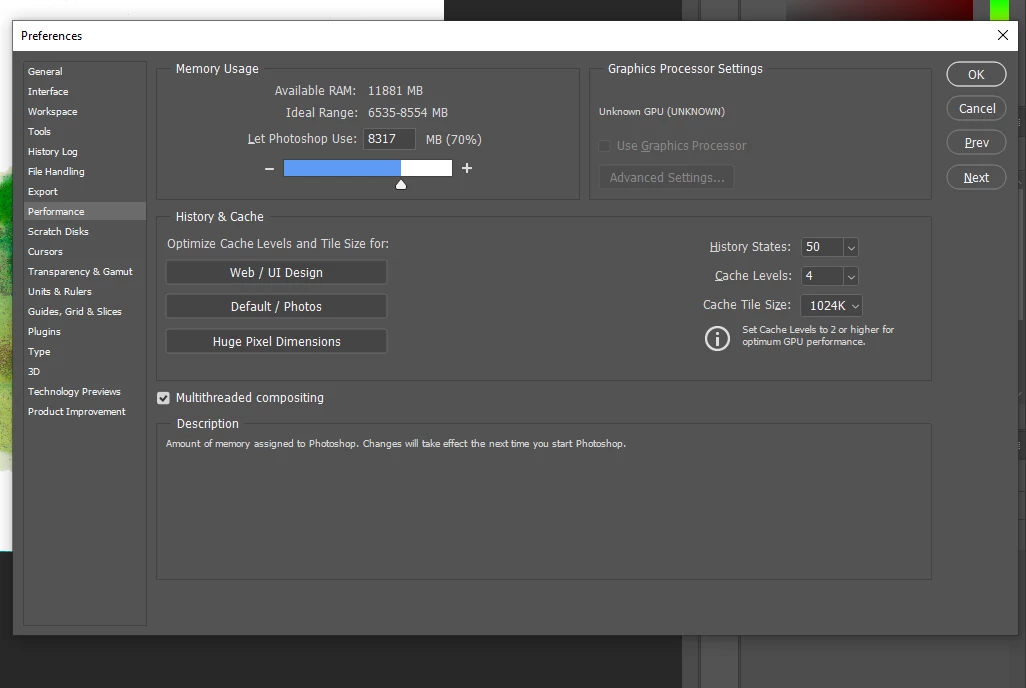Select Interface preferences category
This screenshot has width=1026, height=688.
(84, 92)
